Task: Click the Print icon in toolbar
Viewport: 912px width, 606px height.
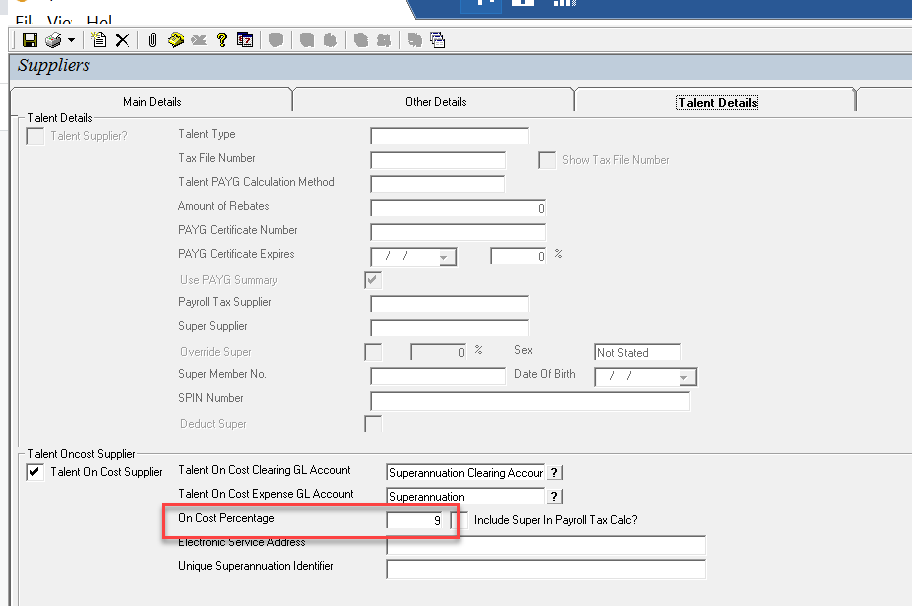Action: (54, 40)
